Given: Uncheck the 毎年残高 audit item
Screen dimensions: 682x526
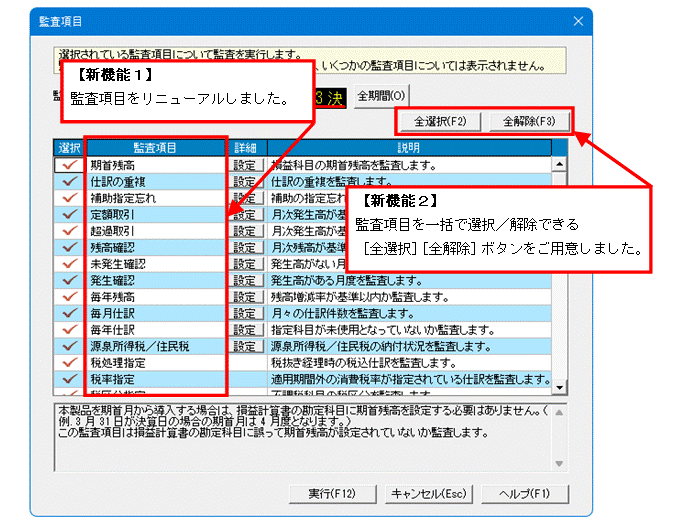Looking at the screenshot, I should click(69, 297).
